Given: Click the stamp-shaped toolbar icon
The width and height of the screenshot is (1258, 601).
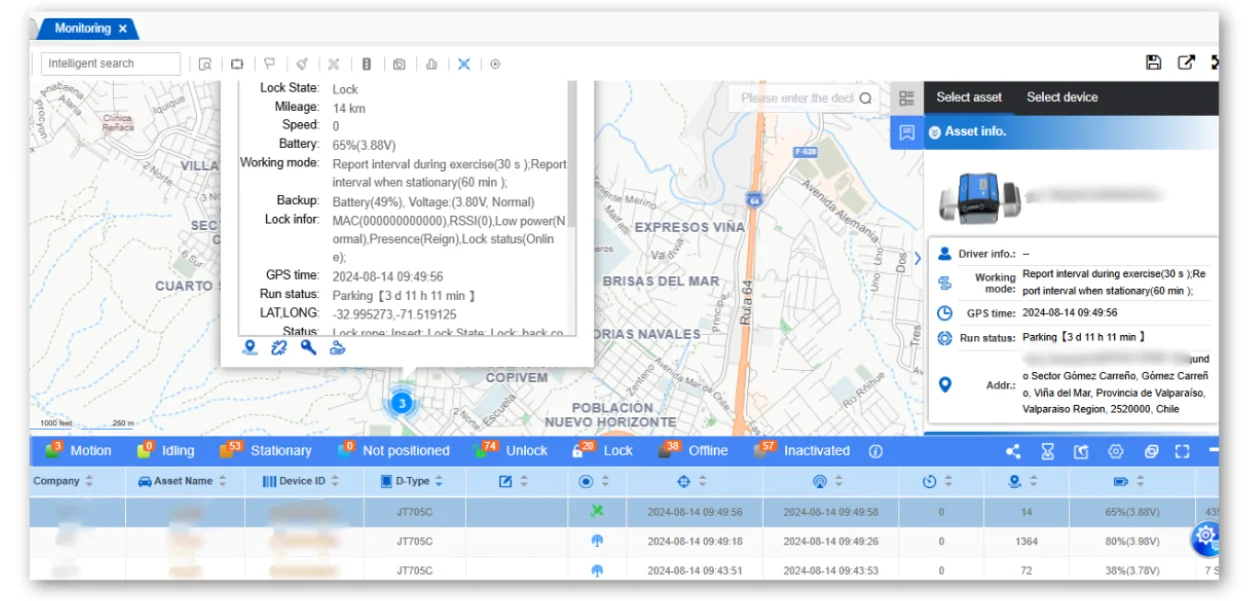Looking at the screenshot, I should [432, 64].
